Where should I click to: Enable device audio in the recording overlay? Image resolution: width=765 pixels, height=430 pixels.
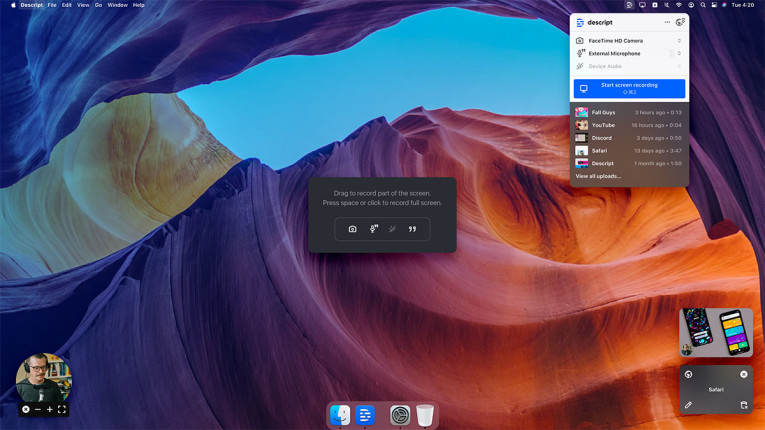click(x=392, y=229)
